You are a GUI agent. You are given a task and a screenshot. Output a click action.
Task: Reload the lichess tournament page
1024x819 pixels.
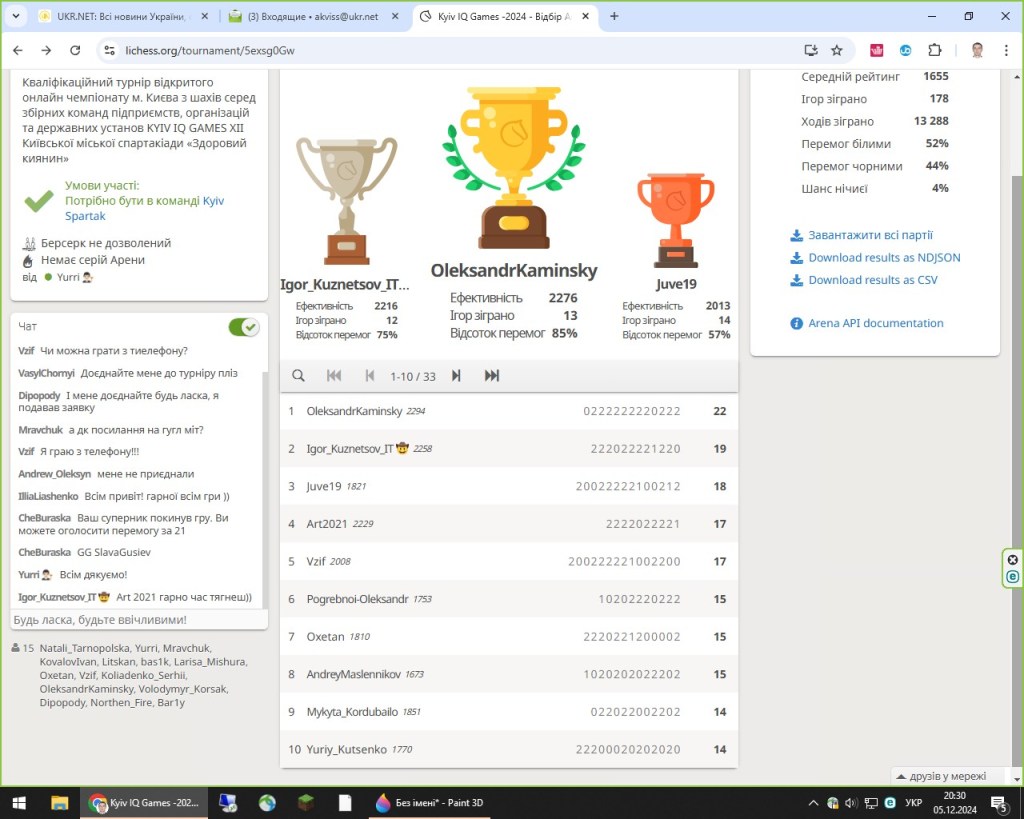click(75, 50)
